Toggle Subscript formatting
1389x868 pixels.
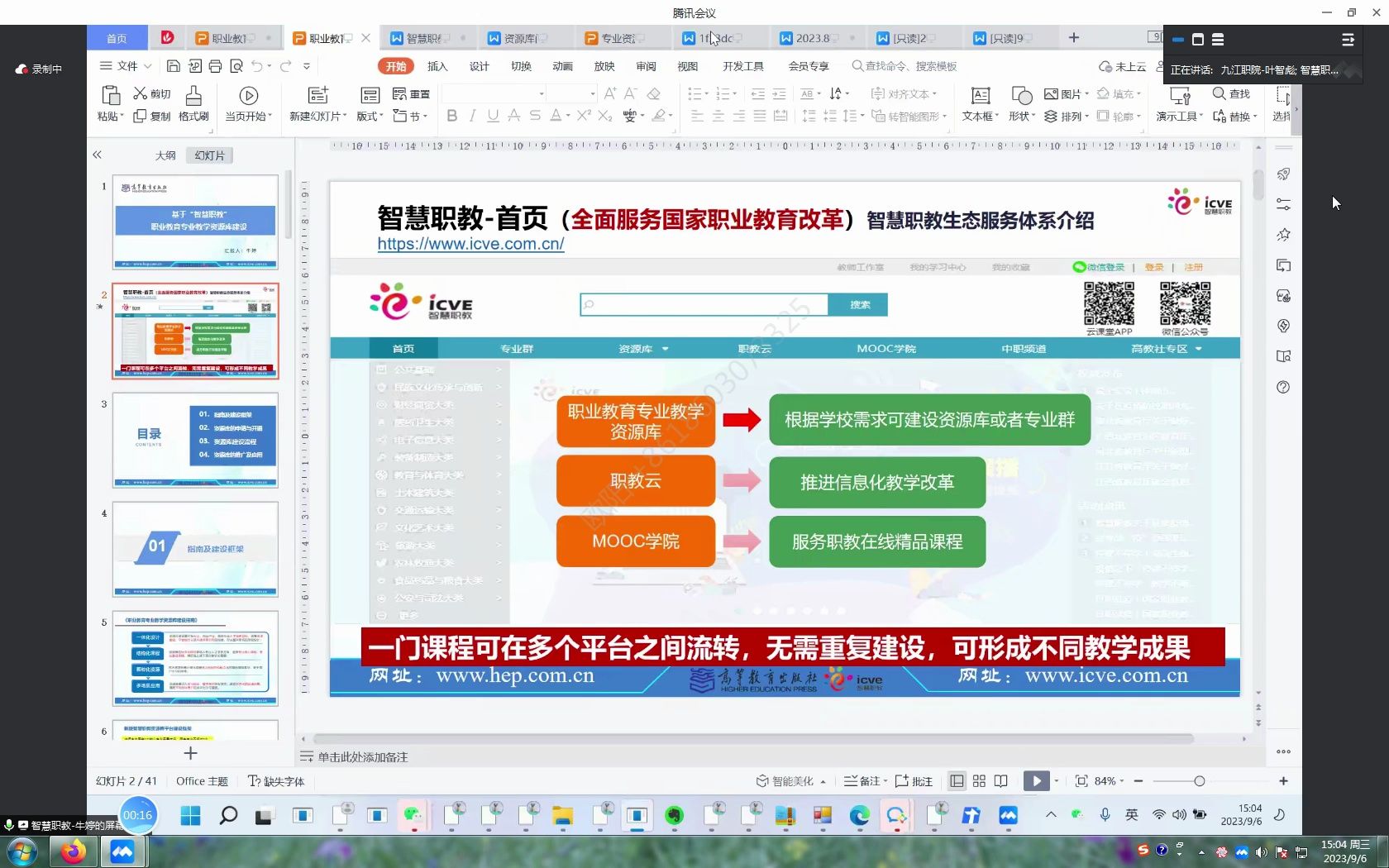(605, 116)
